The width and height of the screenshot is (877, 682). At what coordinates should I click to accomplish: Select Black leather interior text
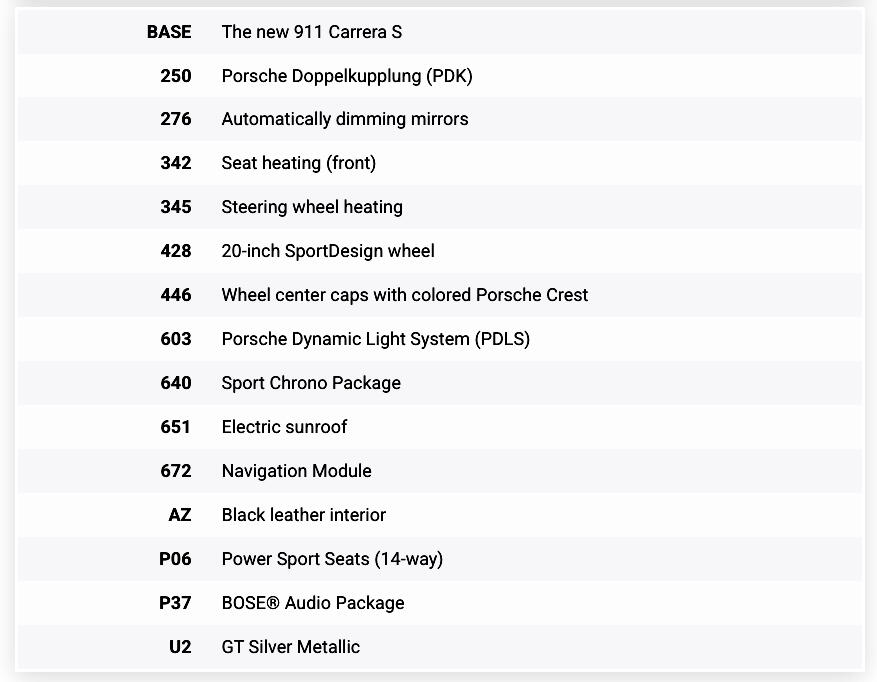[304, 515]
